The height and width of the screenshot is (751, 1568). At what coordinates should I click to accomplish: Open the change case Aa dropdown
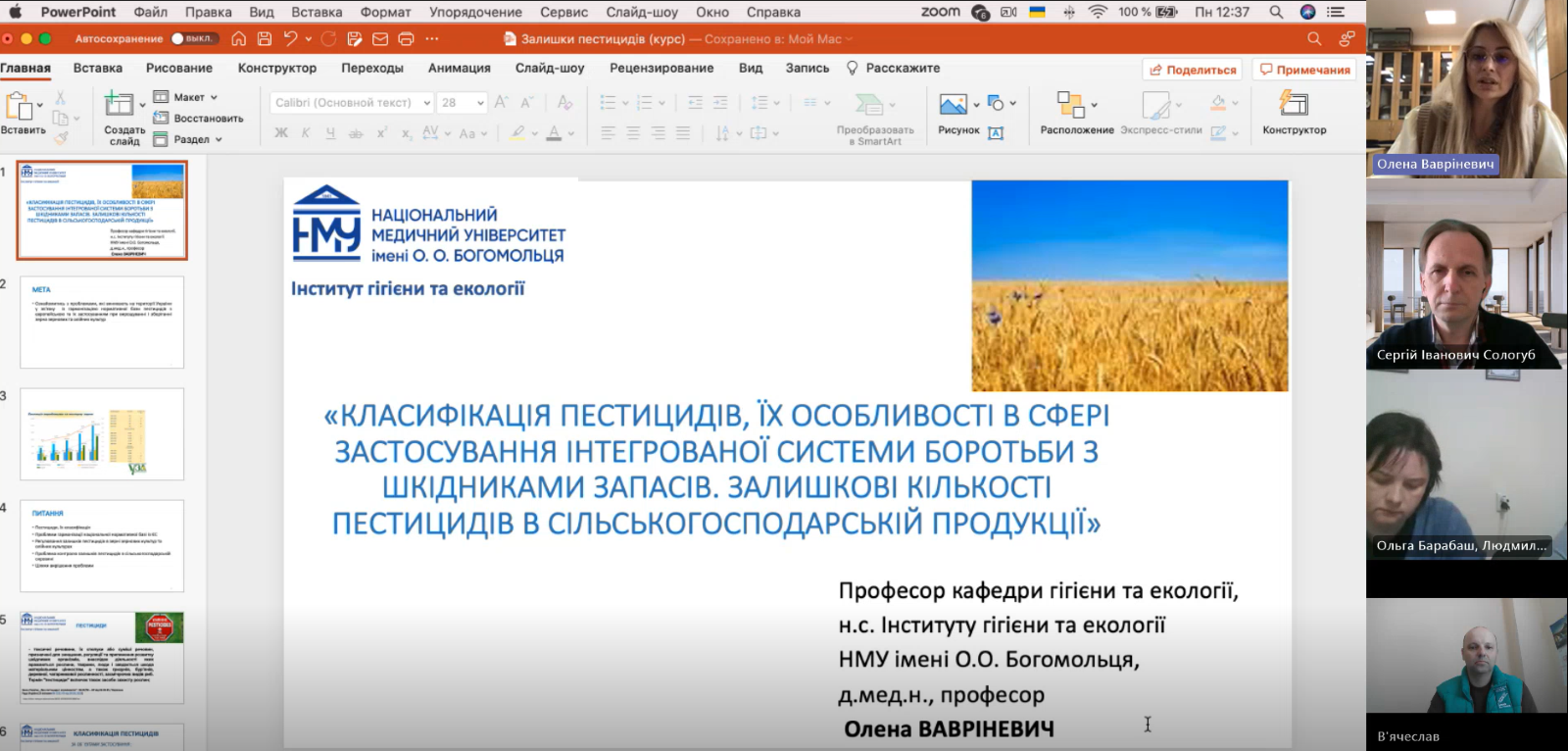click(x=472, y=133)
